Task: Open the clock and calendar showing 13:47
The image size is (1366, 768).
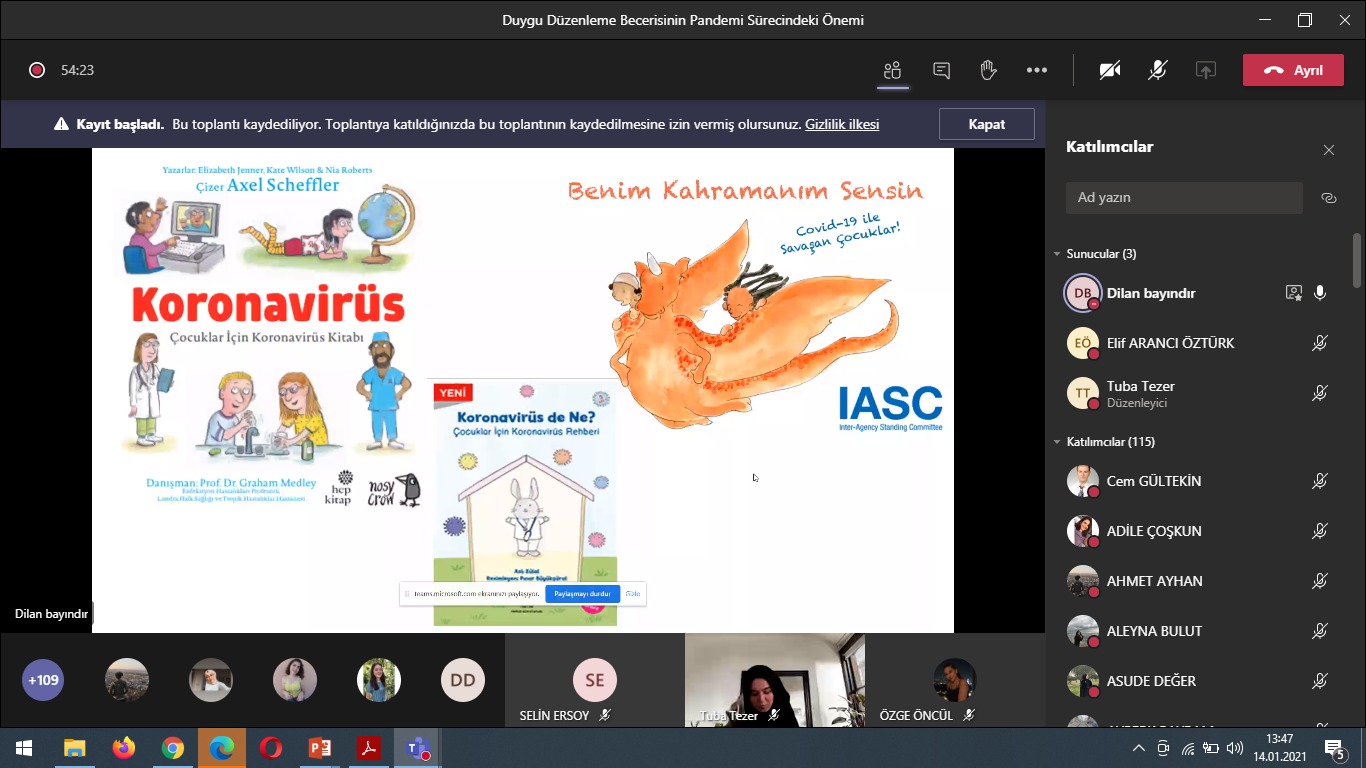Action: click(1280, 748)
